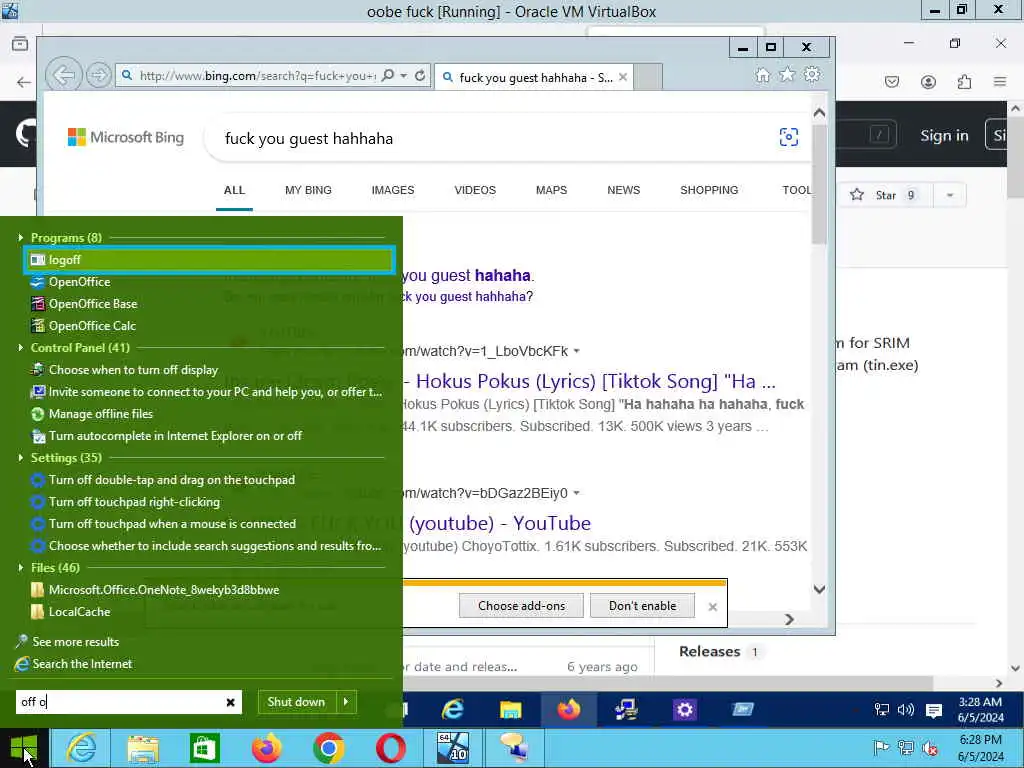Open Internet Explorer tools gear
The width and height of the screenshot is (1024, 768).
click(x=812, y=74)
